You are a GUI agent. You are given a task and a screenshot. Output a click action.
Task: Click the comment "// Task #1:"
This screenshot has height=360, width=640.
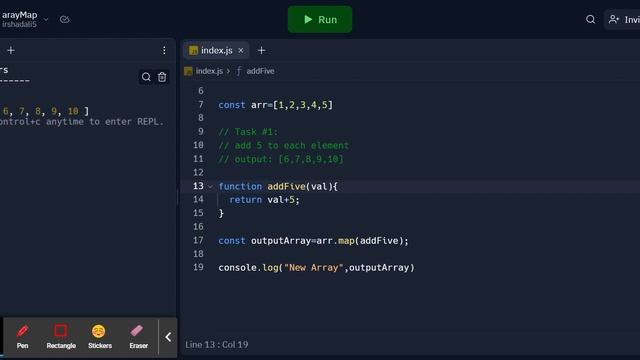(x=248, y=132)
